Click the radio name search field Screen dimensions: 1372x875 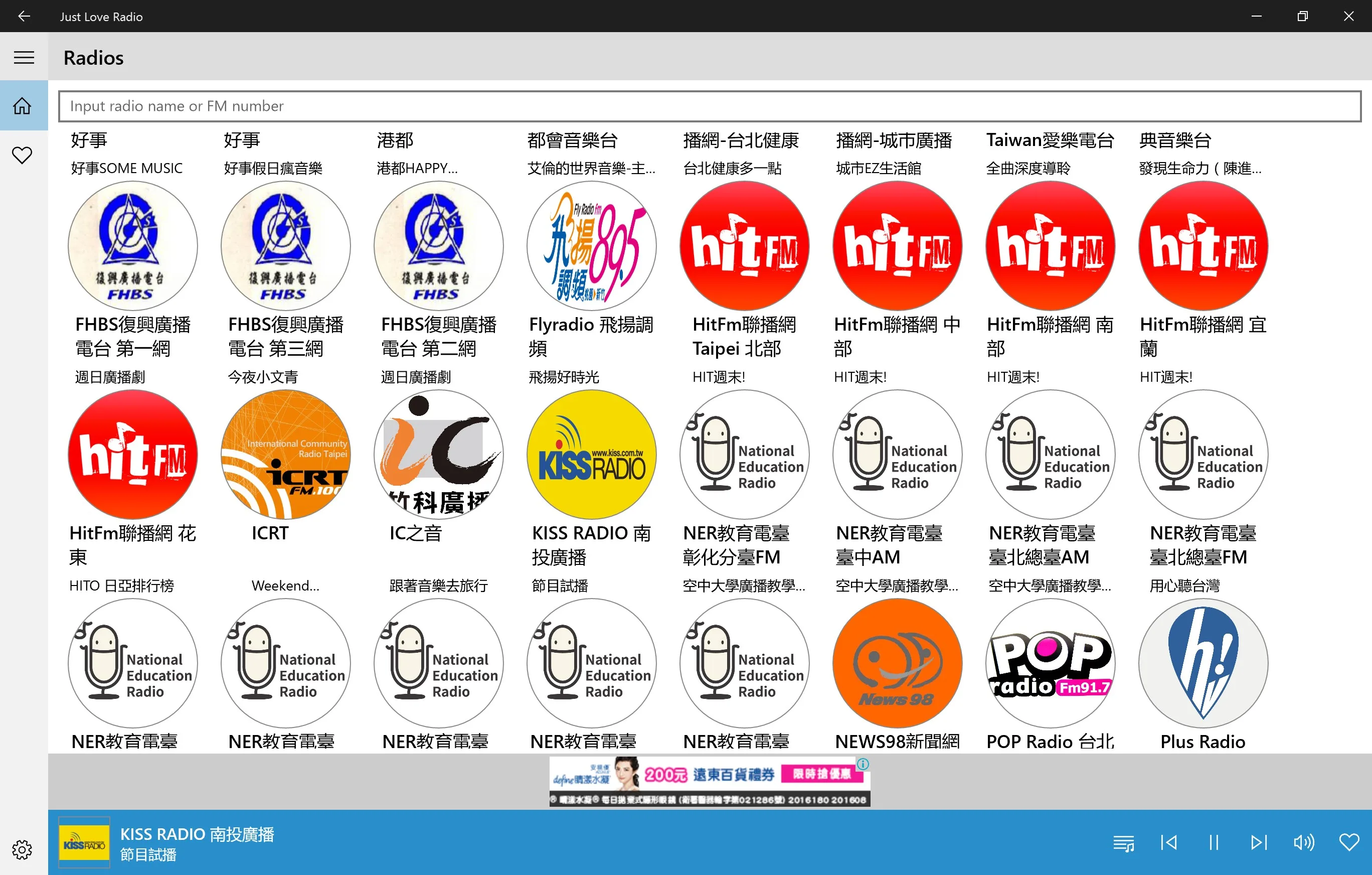[710, 106]
